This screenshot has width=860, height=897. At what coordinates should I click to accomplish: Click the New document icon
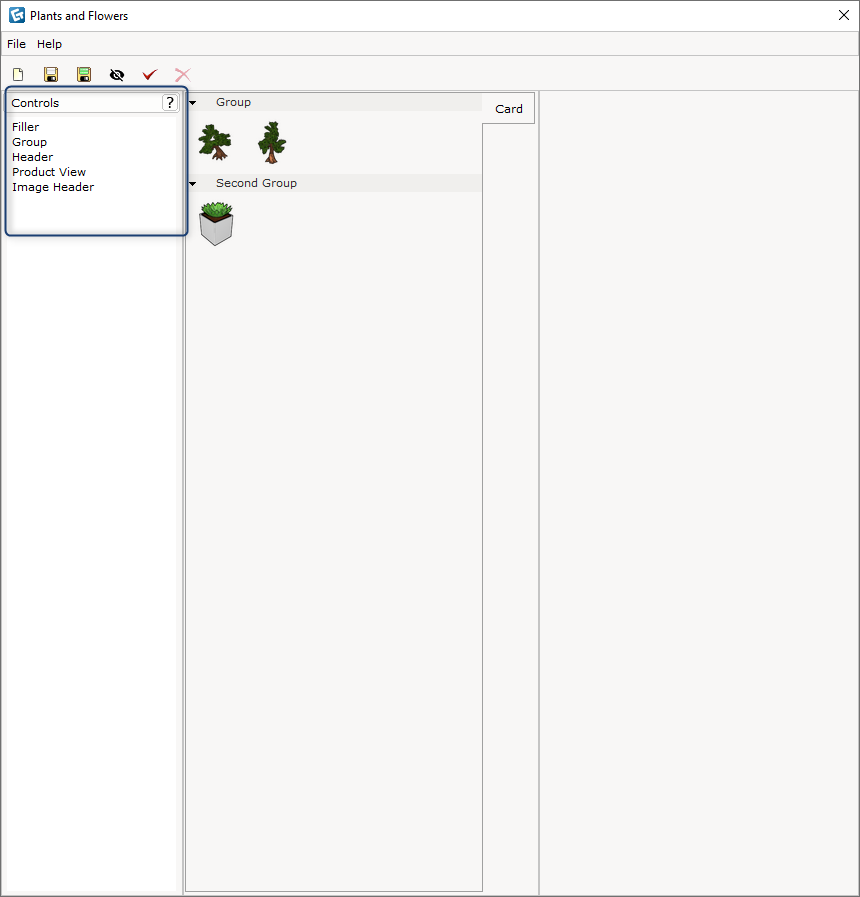pos(18,74)
